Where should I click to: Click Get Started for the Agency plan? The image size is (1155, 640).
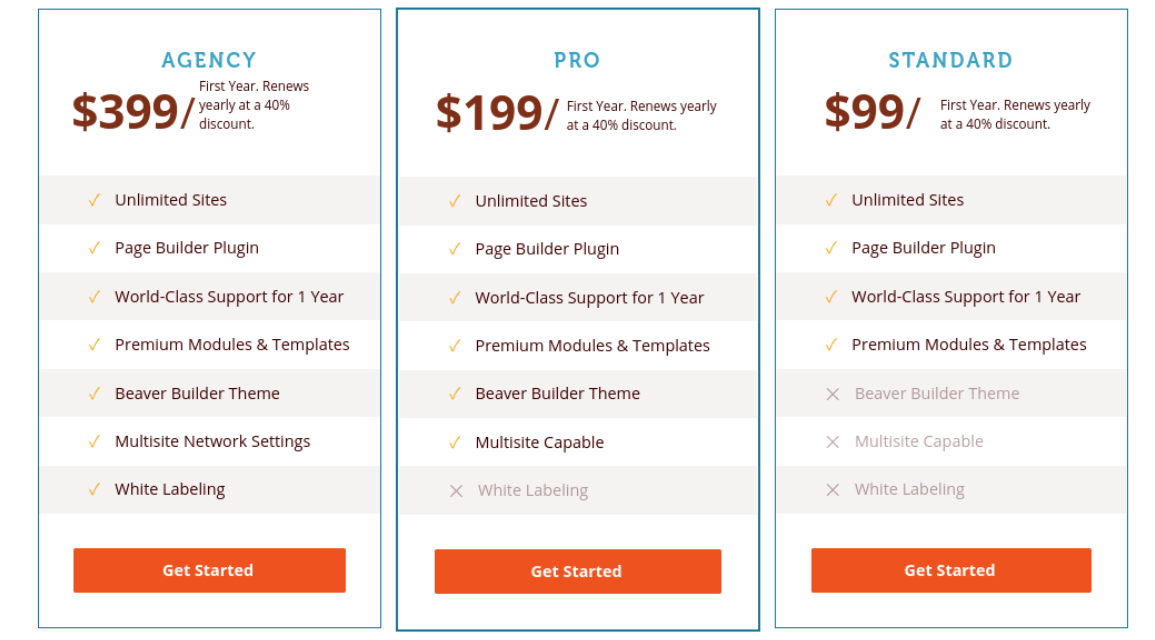pos(209,570)
